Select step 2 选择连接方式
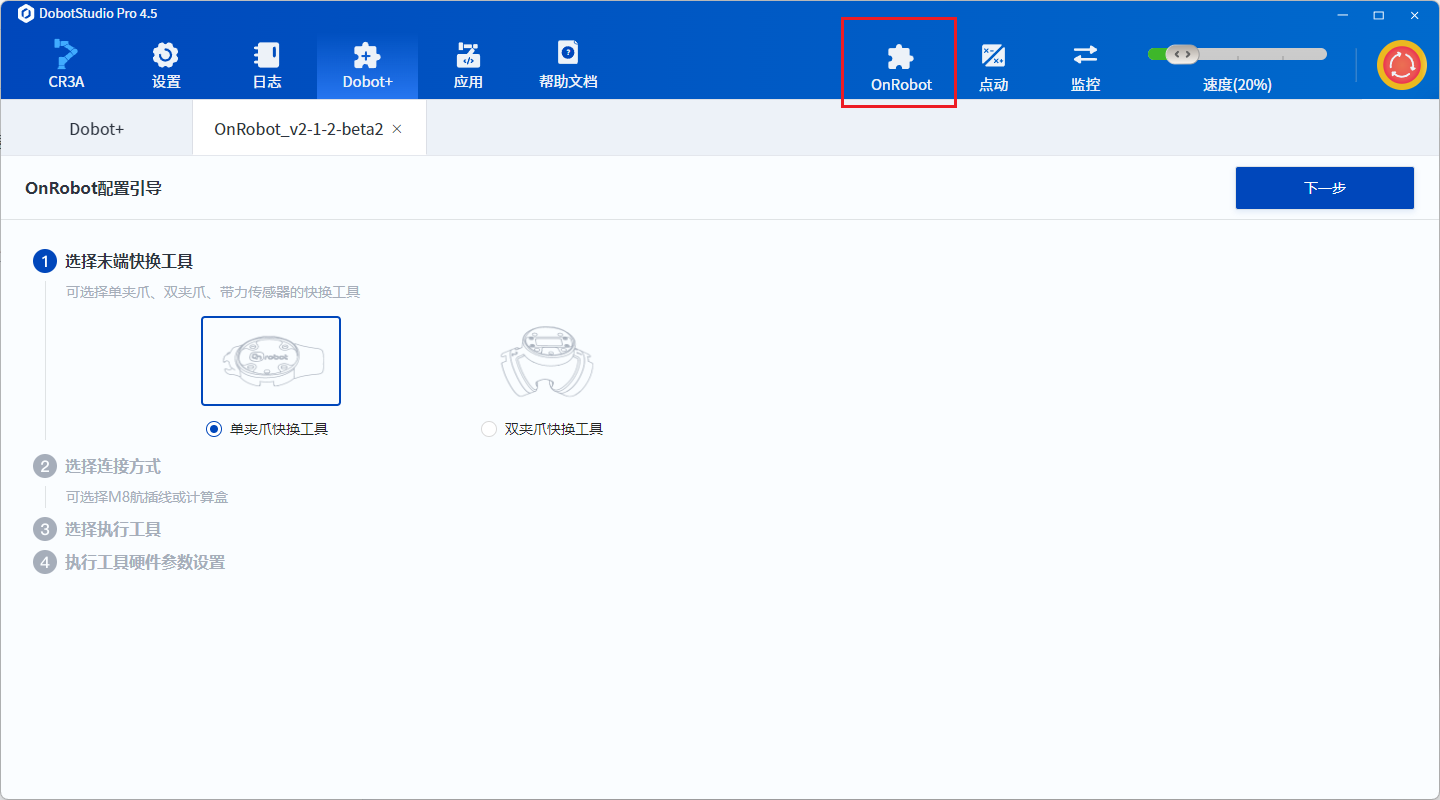This screenshot has width=1440, height=800. pos(97,466)
